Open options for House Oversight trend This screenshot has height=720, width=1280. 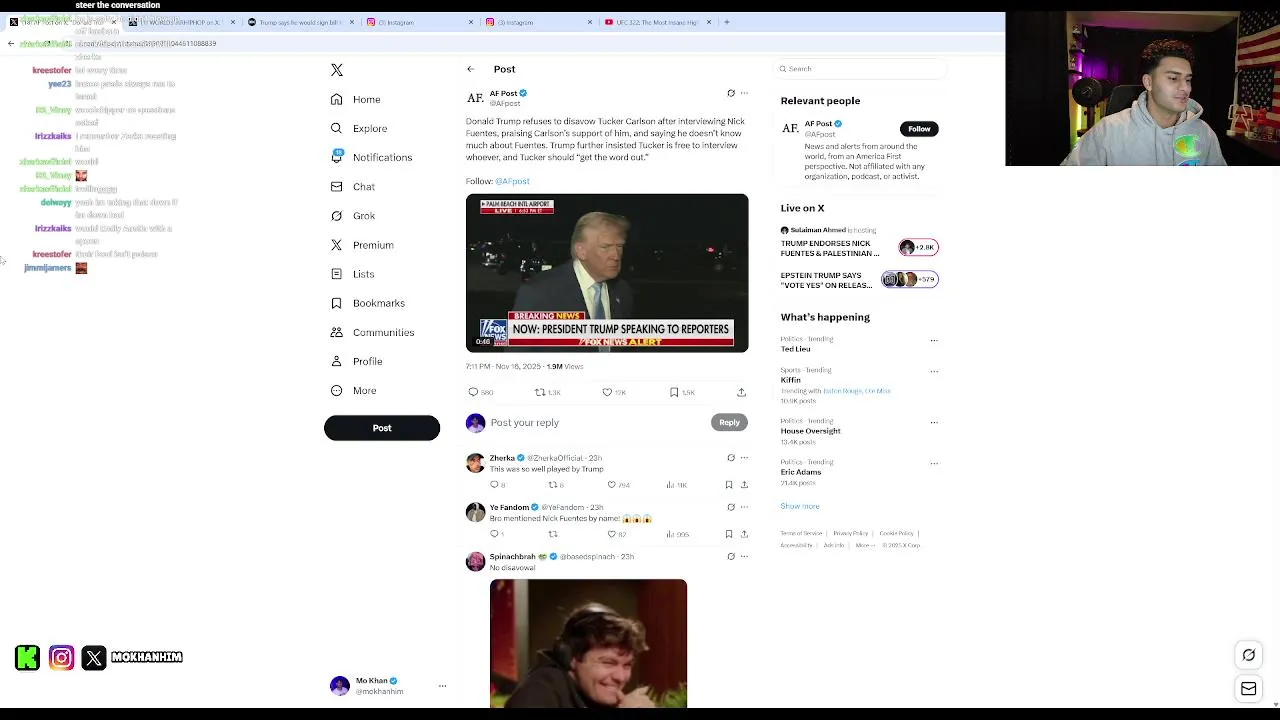(934, 422)
